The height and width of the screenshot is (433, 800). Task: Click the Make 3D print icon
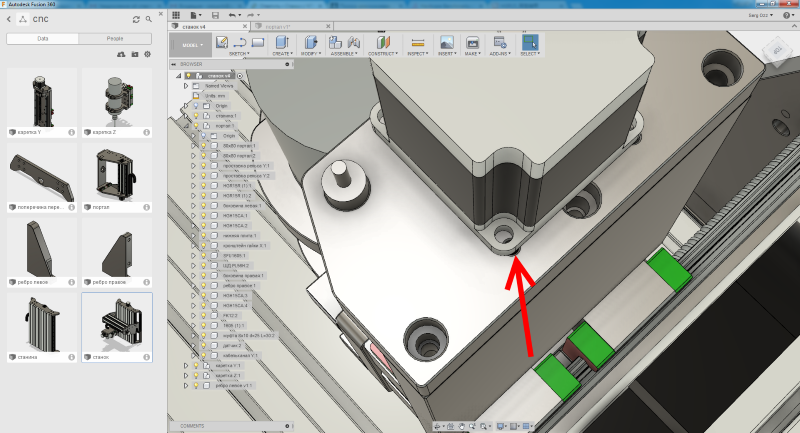472,42
